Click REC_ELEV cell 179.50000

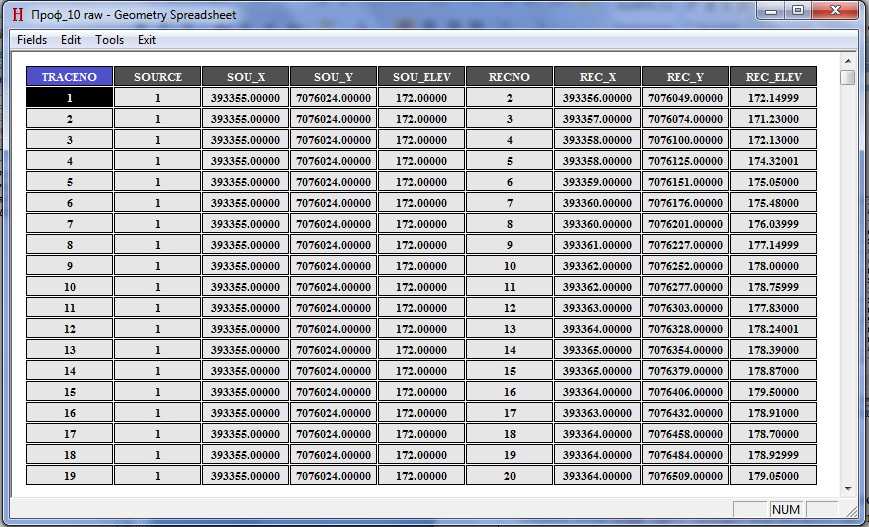(774, 392)
